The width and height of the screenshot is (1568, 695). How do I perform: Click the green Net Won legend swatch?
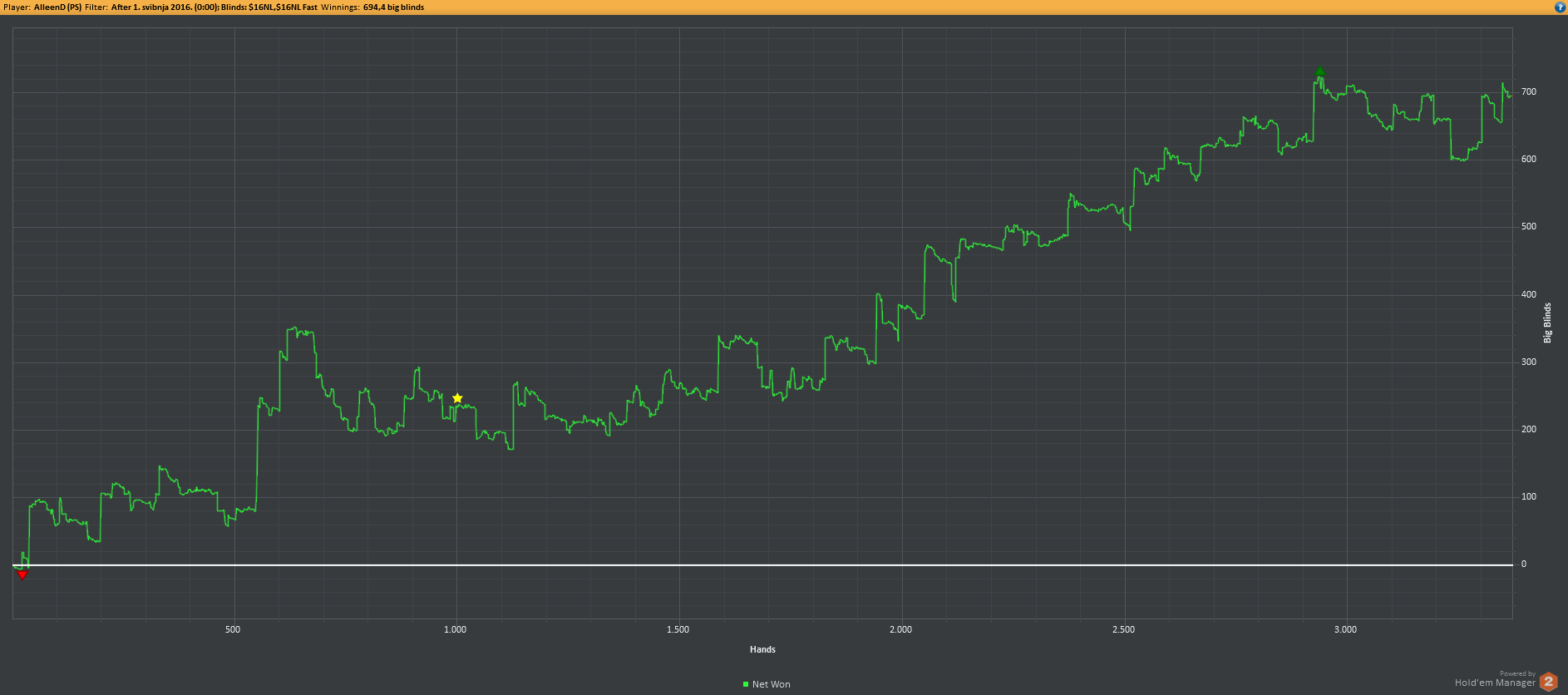pos(746,684)
